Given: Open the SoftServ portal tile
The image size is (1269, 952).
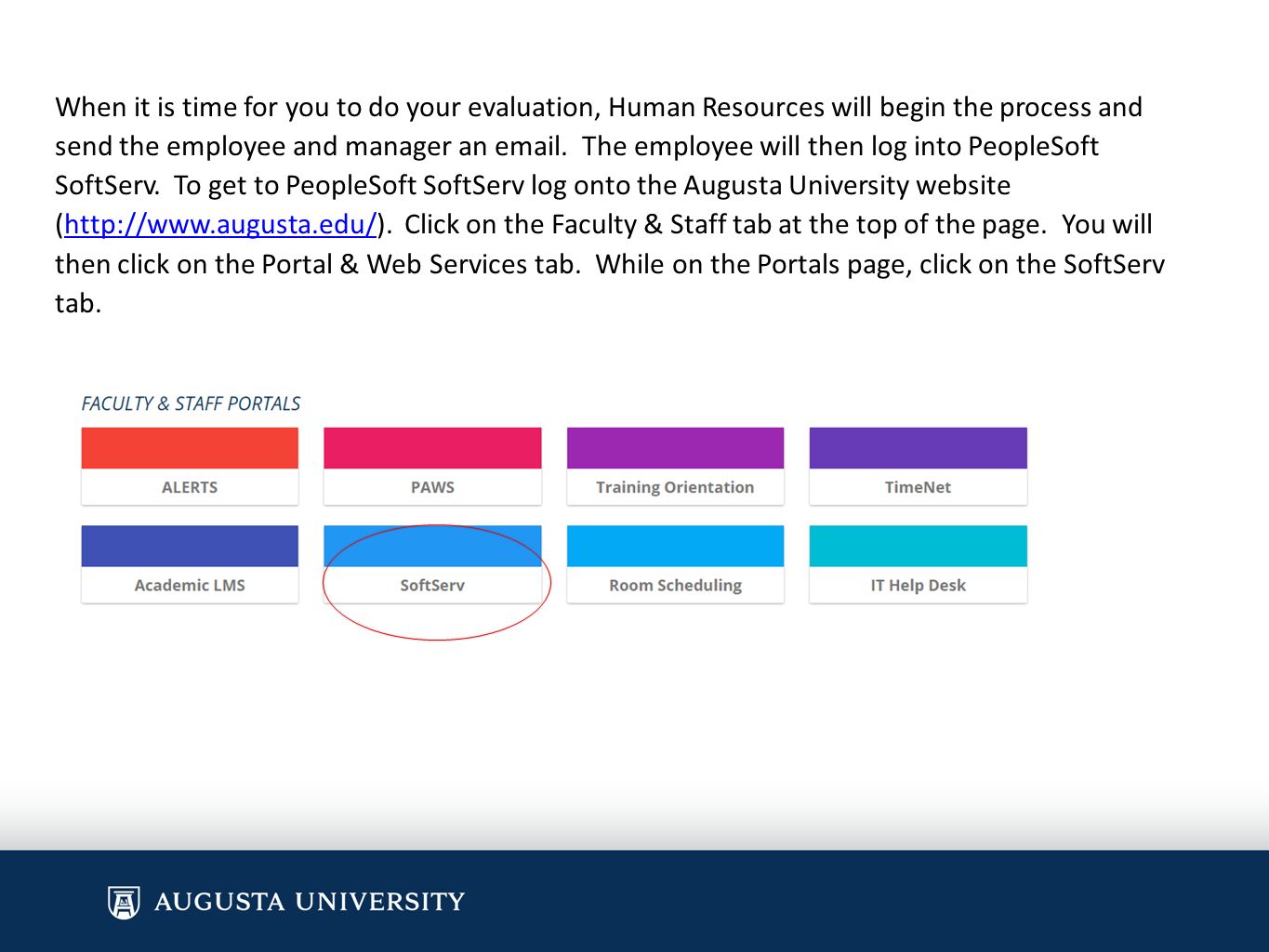Looking at the screenshot, I should [432, 564].
